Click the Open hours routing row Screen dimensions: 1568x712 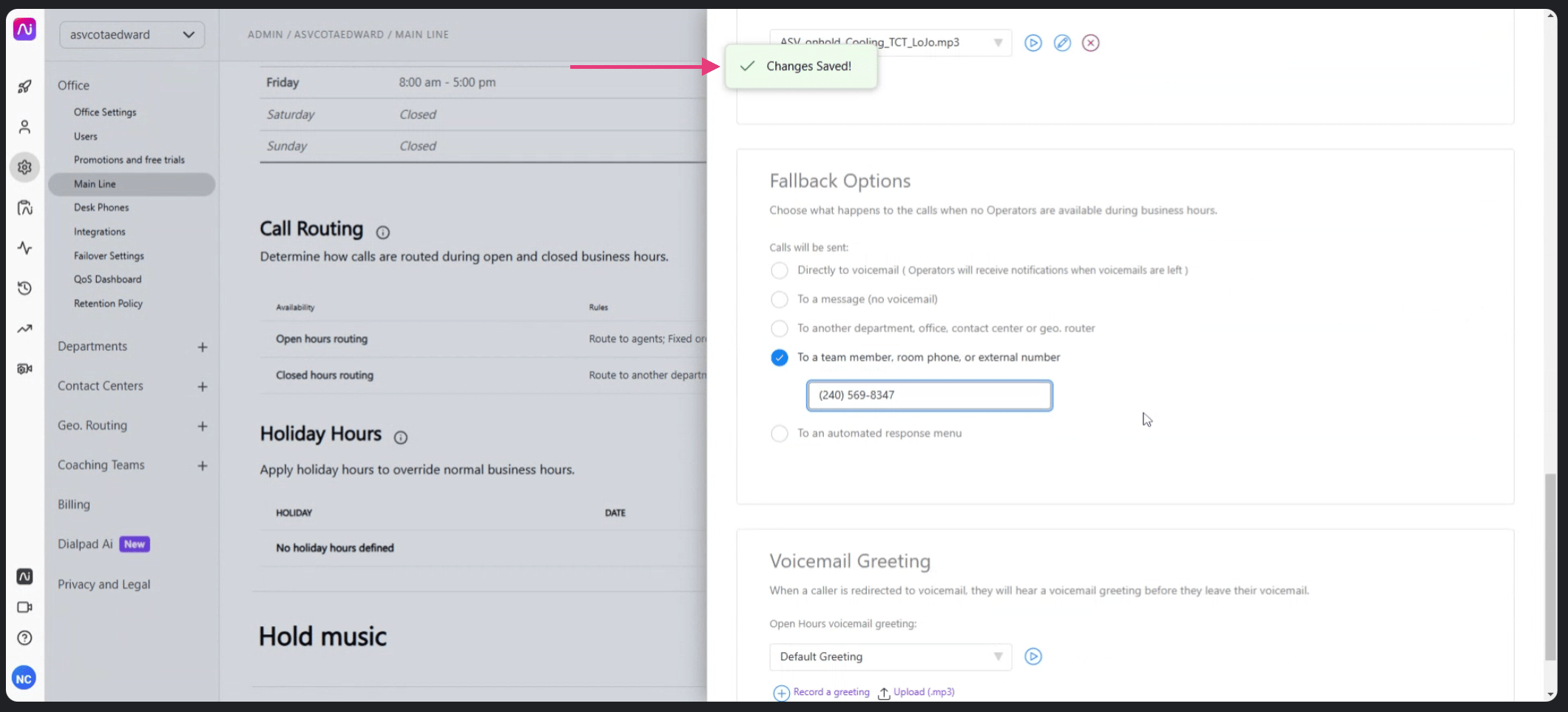point(483,339)
